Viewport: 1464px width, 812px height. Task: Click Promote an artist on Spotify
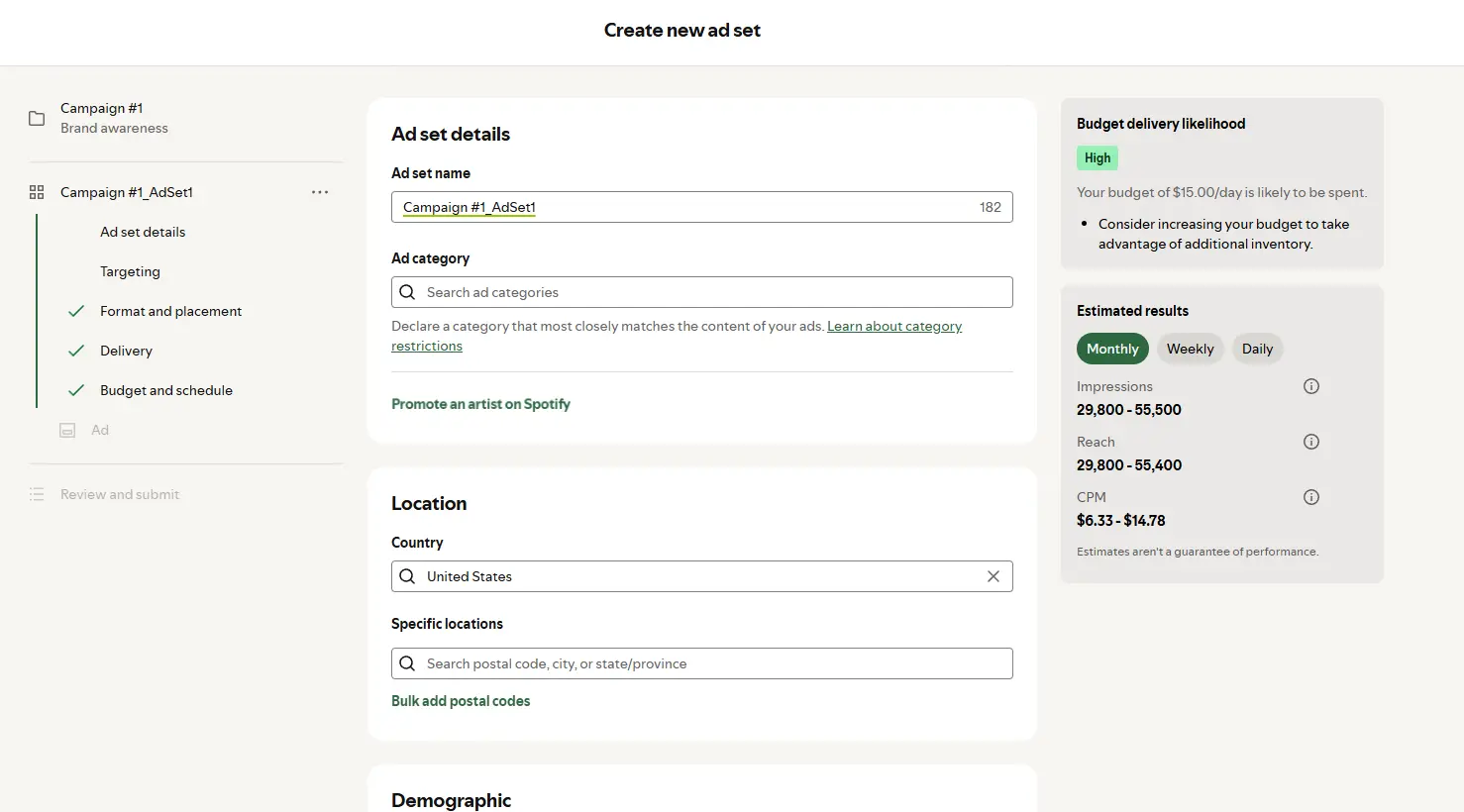[480, 404]
